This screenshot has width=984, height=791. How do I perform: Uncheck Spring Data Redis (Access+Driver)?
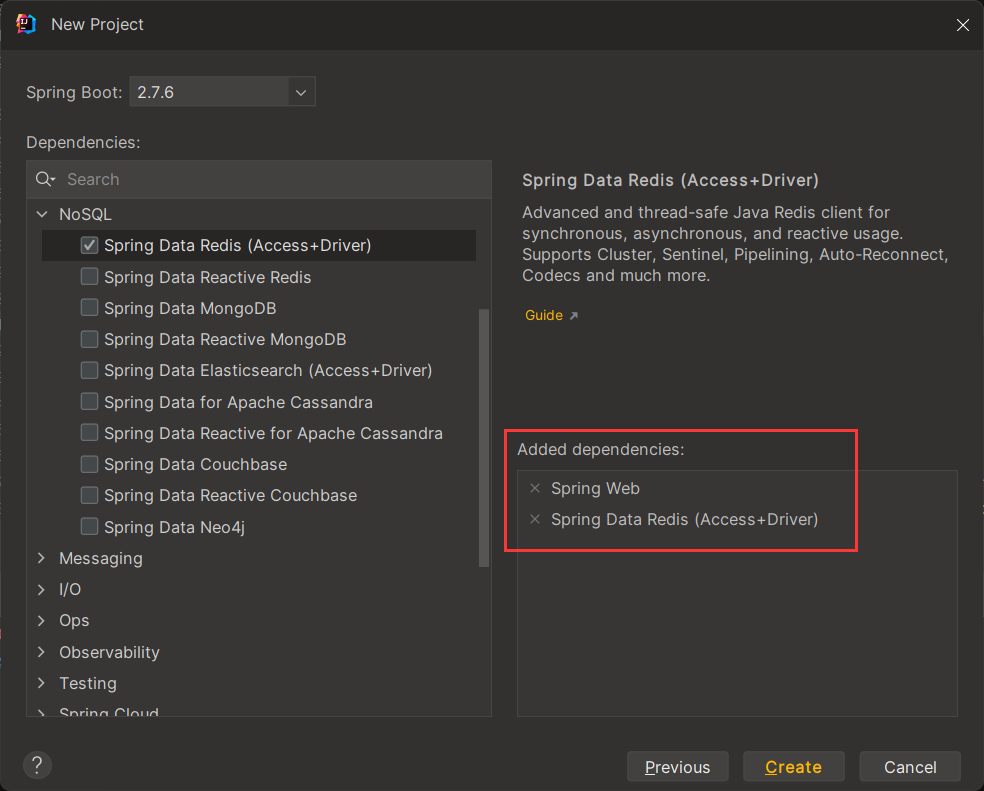click(x=89, y=245)
